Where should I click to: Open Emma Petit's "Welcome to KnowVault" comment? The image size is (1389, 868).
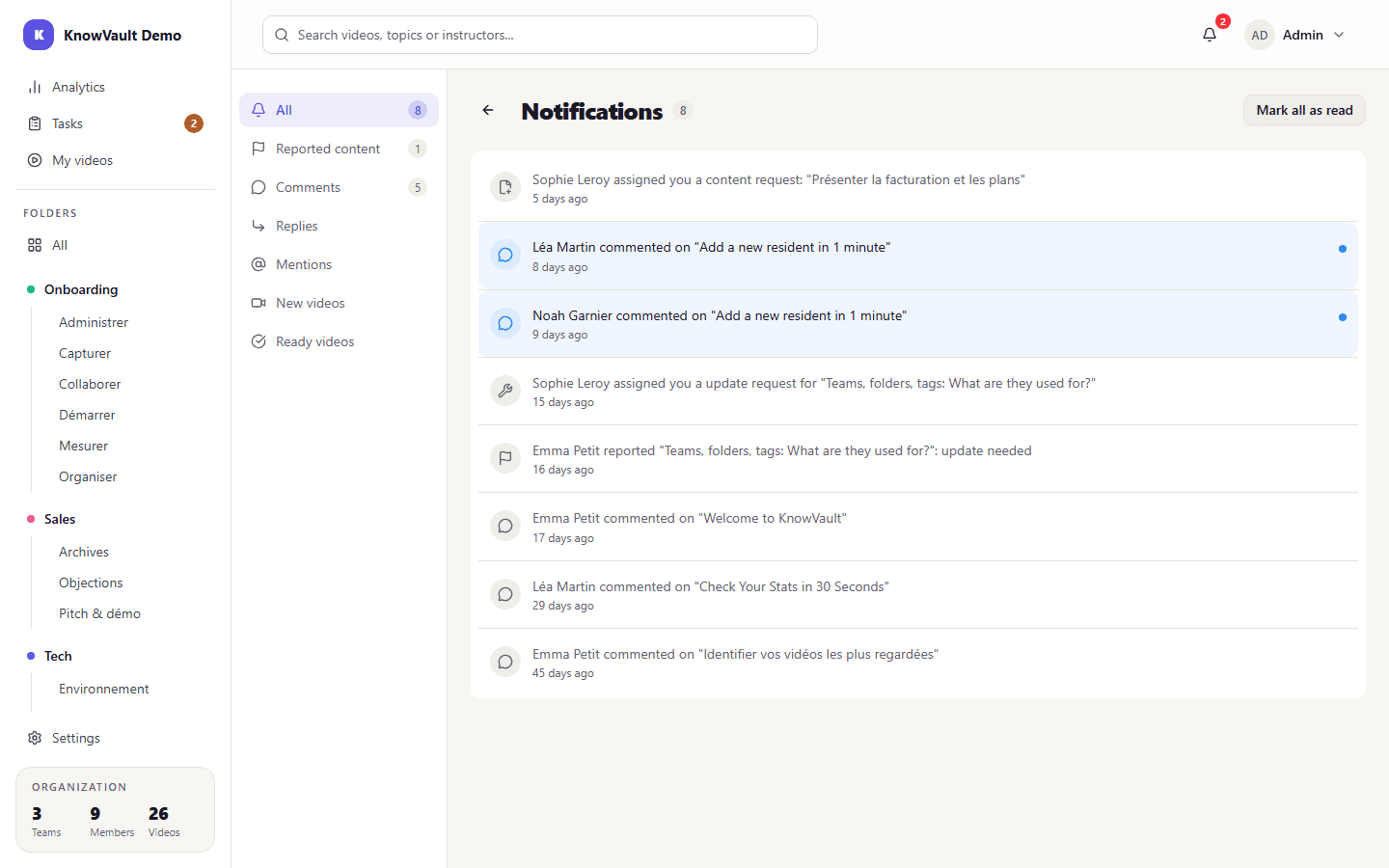pos(918,527)
